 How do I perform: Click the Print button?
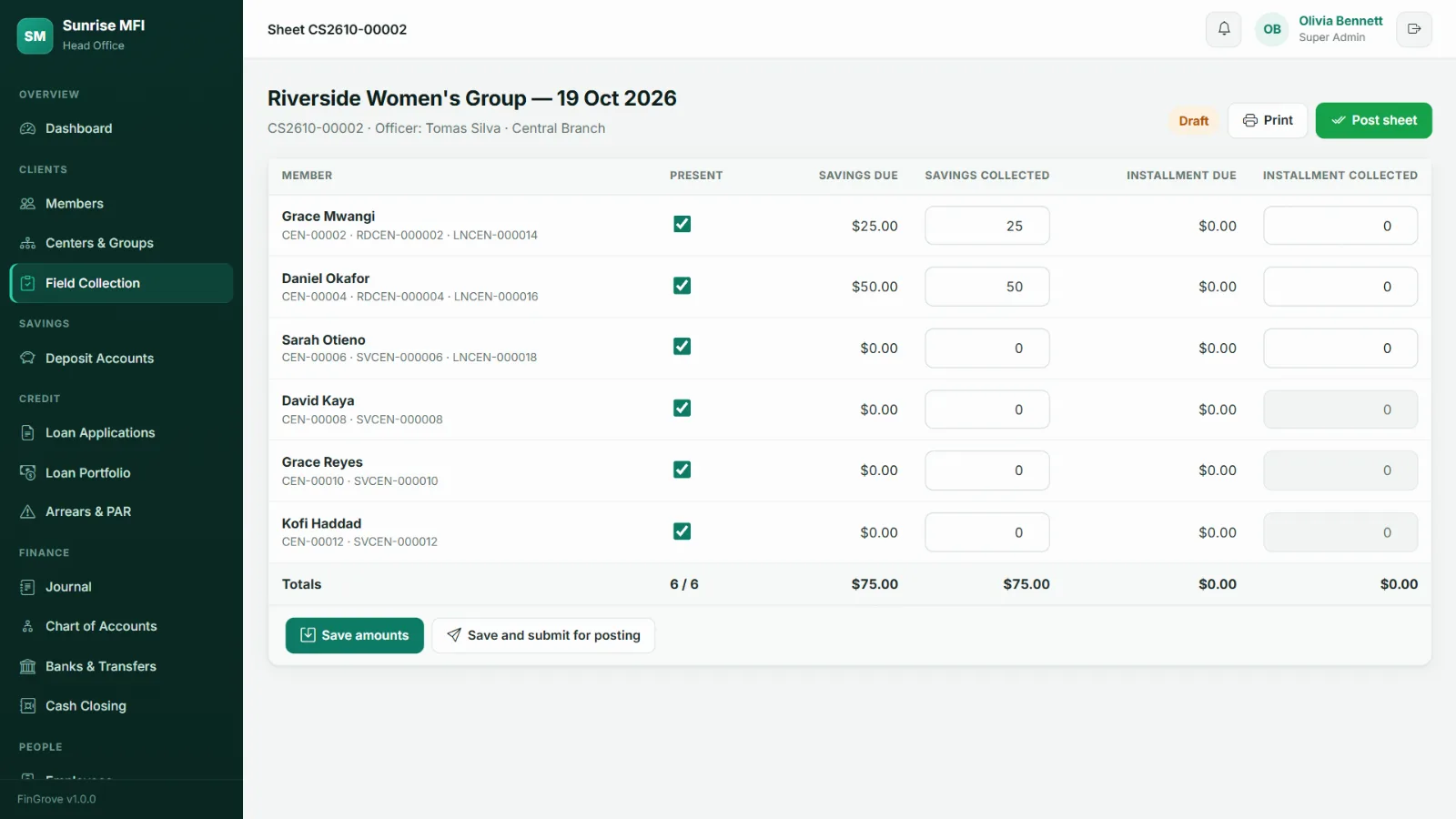pos(1268,120)
